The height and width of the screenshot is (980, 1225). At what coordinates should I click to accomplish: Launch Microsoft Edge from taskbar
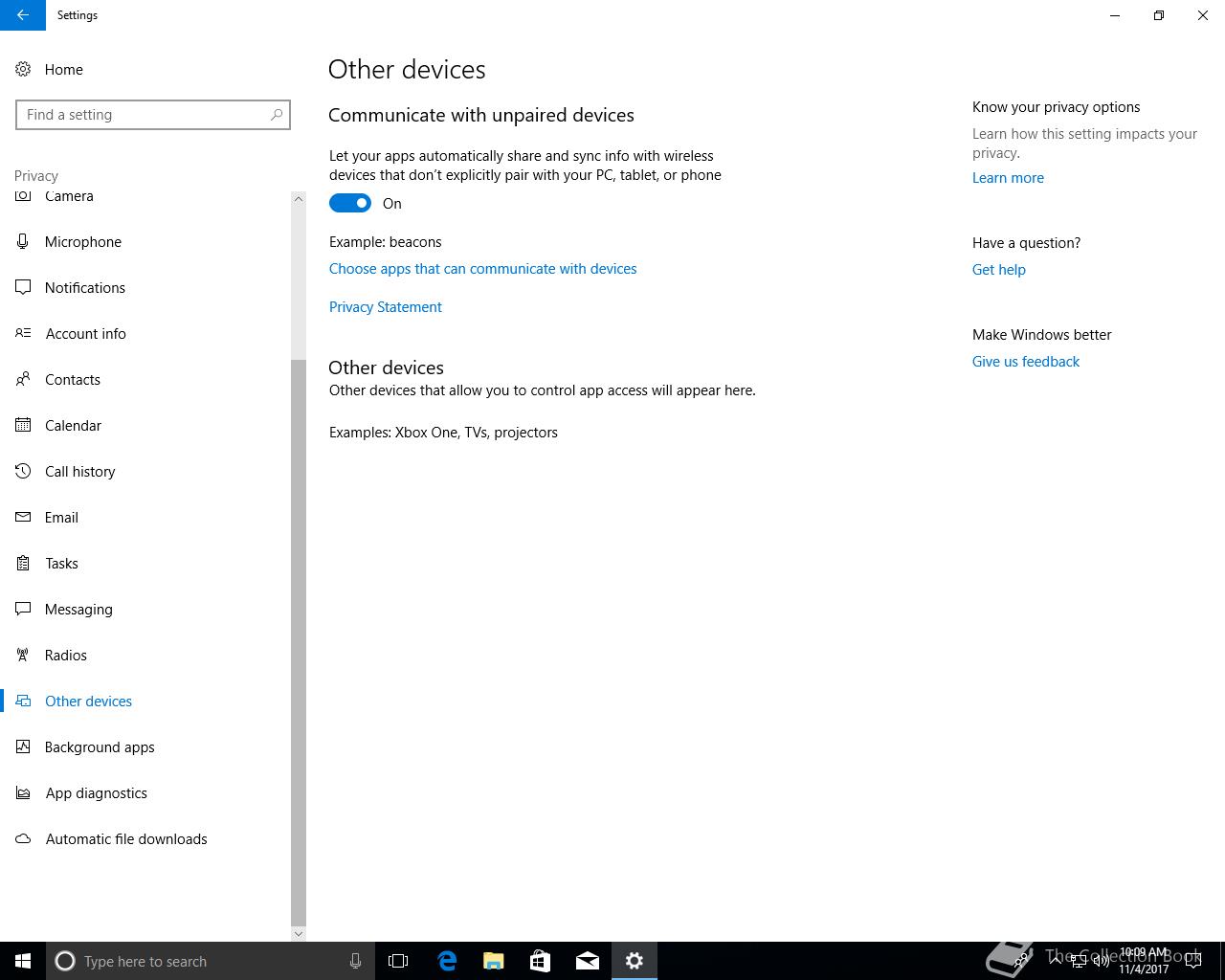coord(446,961)
